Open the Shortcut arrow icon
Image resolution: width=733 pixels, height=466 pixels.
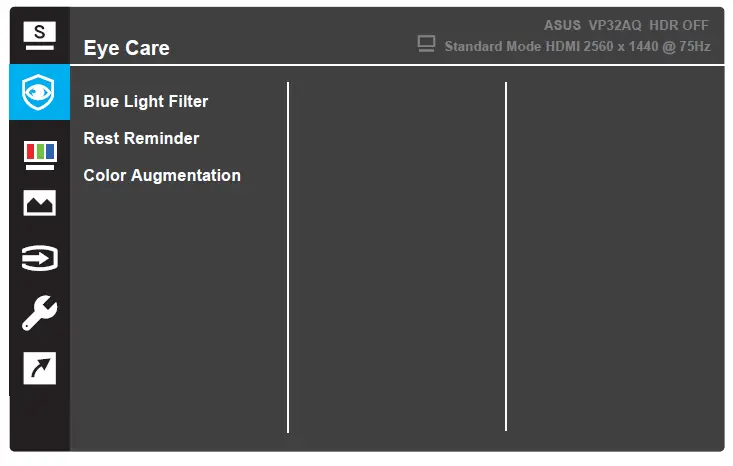tap(39, 368)
